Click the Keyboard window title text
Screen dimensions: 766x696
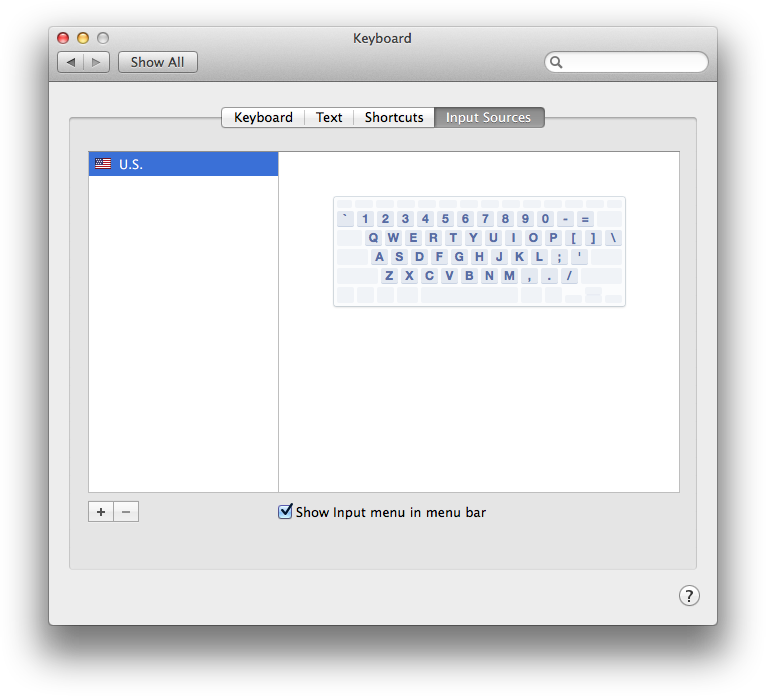pos(382,38)
